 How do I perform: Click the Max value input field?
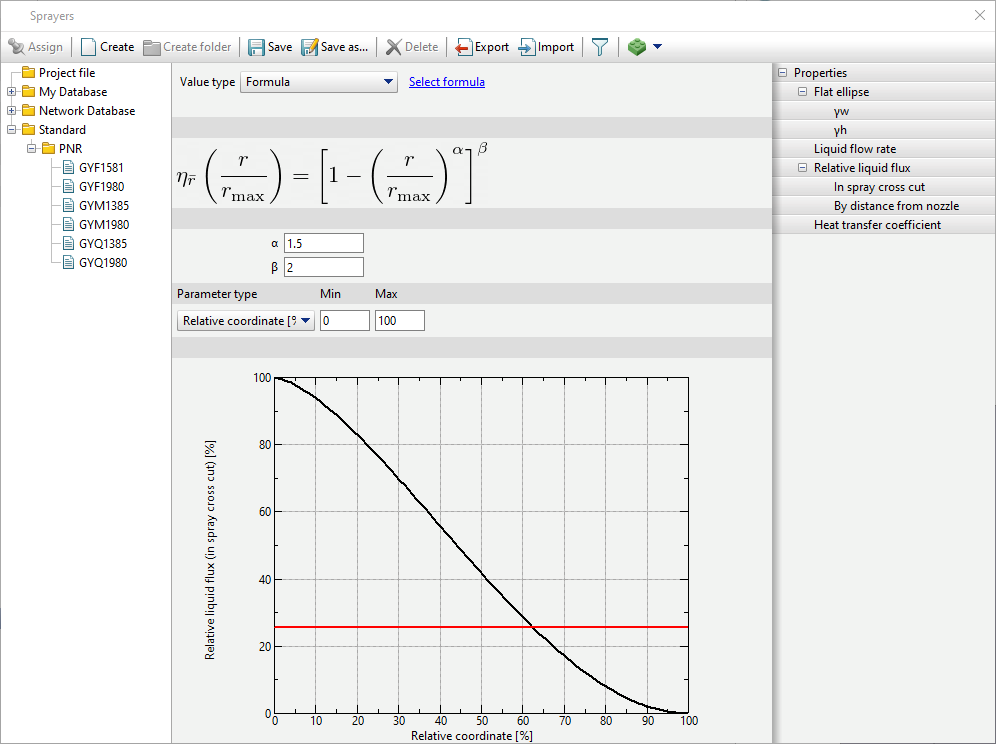(x=399, y=321)
